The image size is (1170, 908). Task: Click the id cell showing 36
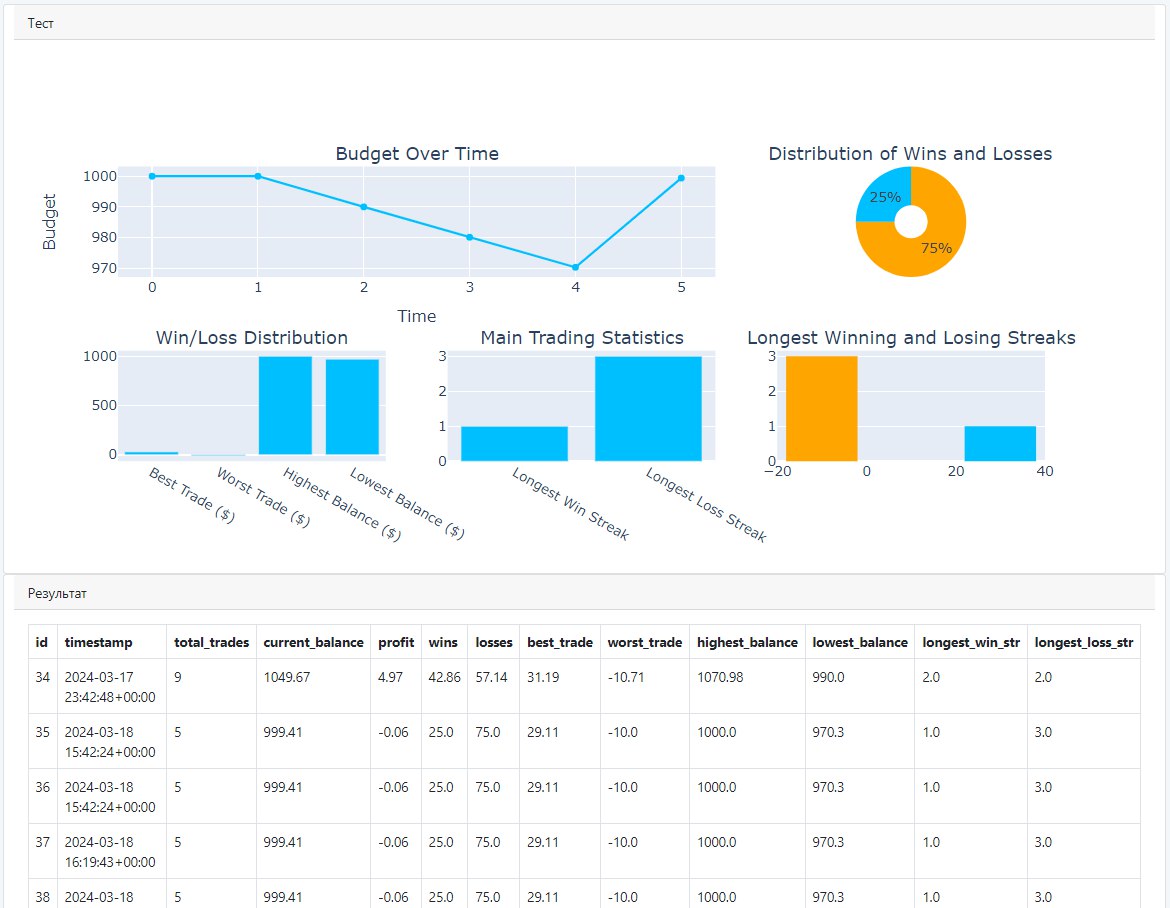[x=42, y=787]
